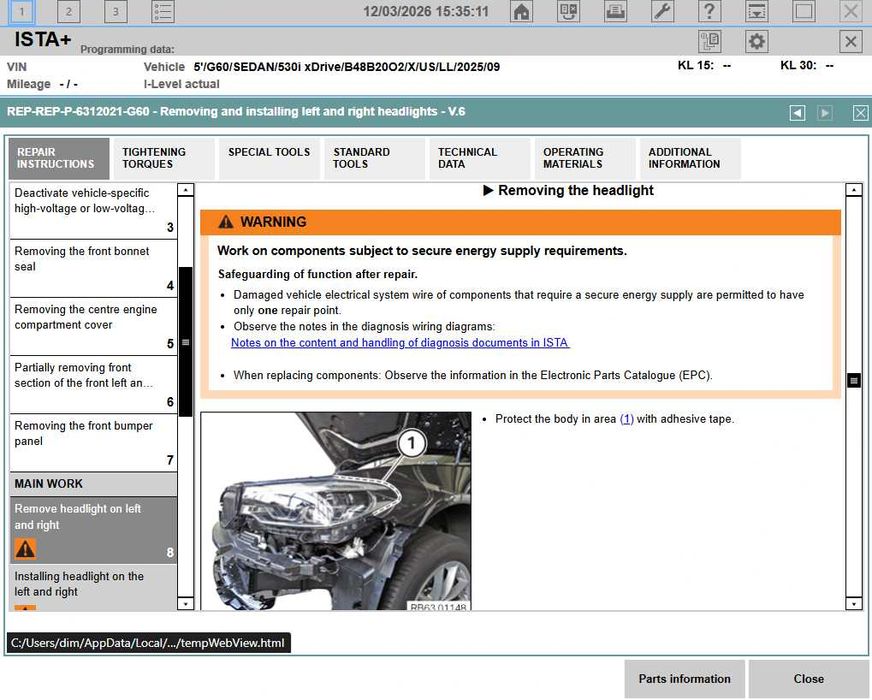
Task: Open Parts information
Action: point(685,679)
